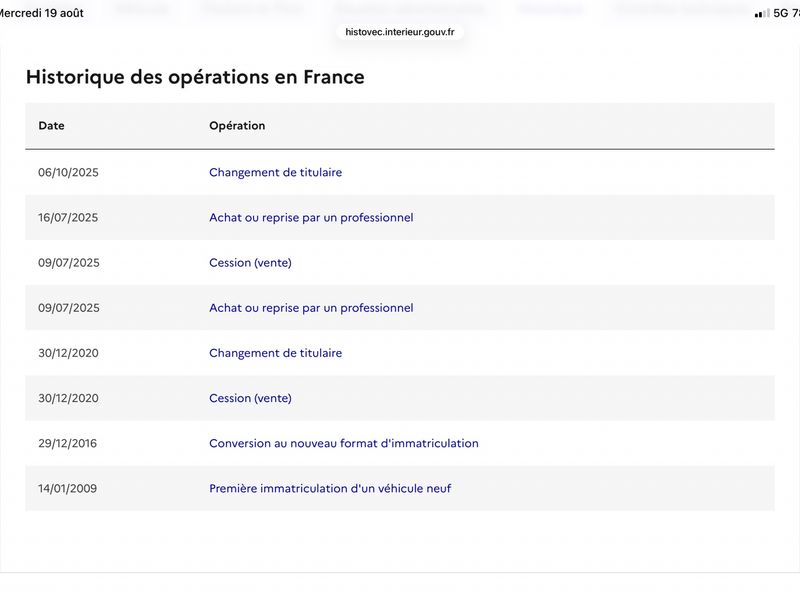Click the Historique des opérations en France heading
The height and width of the screenshot is (600, 800).
click(195, 77)
